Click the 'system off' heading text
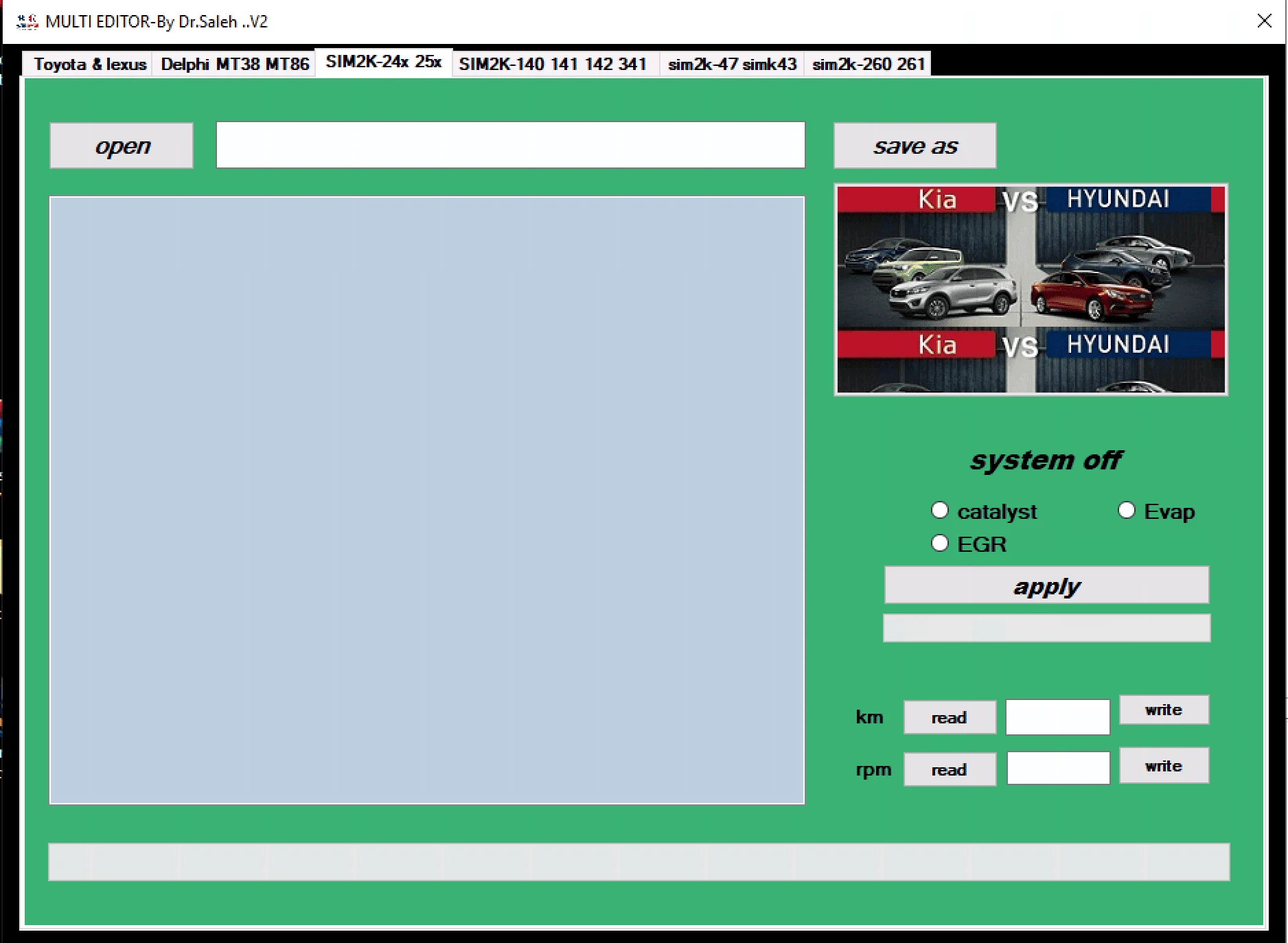 [1046, 460]
